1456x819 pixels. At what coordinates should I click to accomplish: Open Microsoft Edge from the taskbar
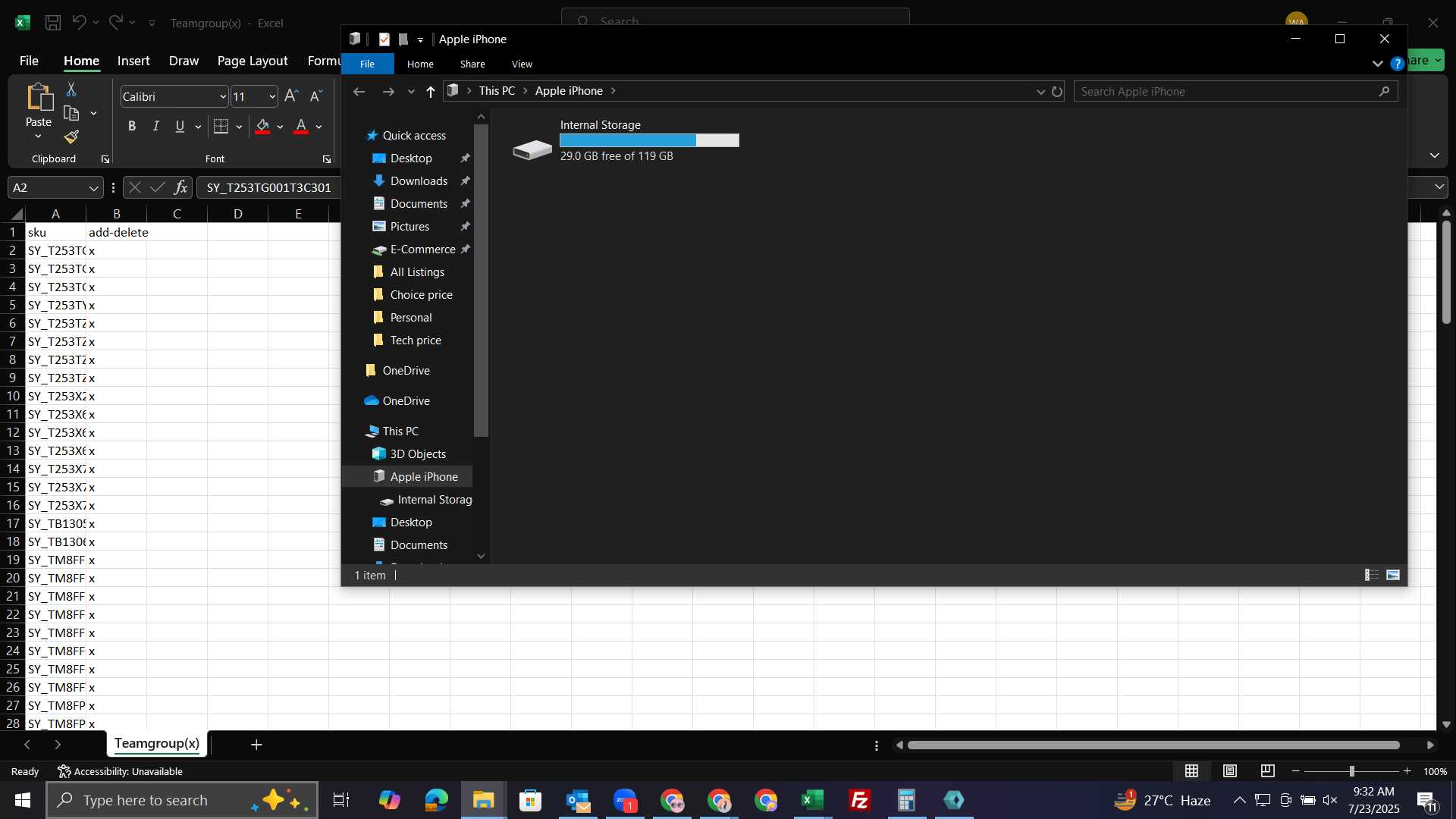tap(437, 800)
